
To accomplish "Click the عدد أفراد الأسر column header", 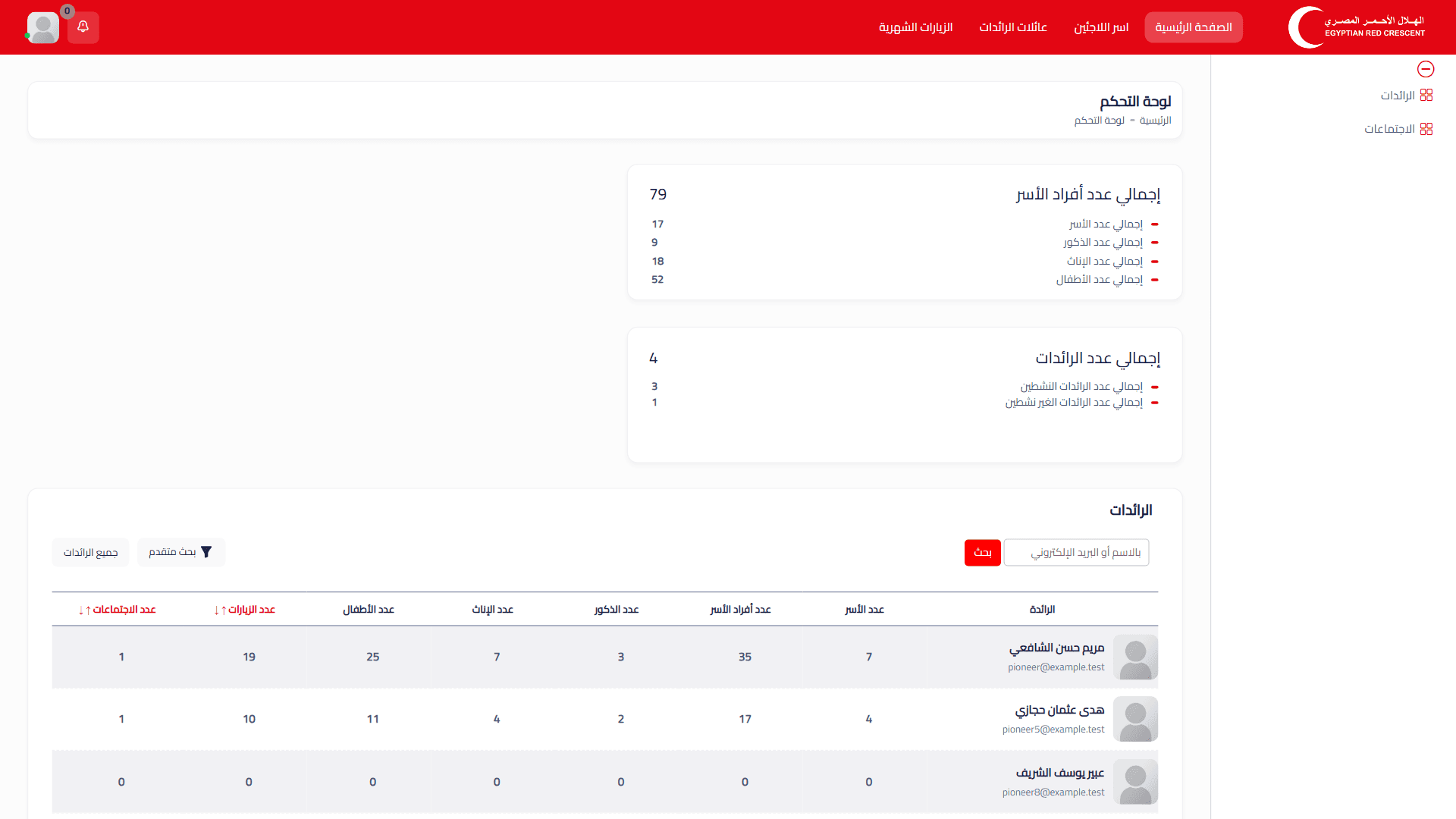I will click(740, 610).
